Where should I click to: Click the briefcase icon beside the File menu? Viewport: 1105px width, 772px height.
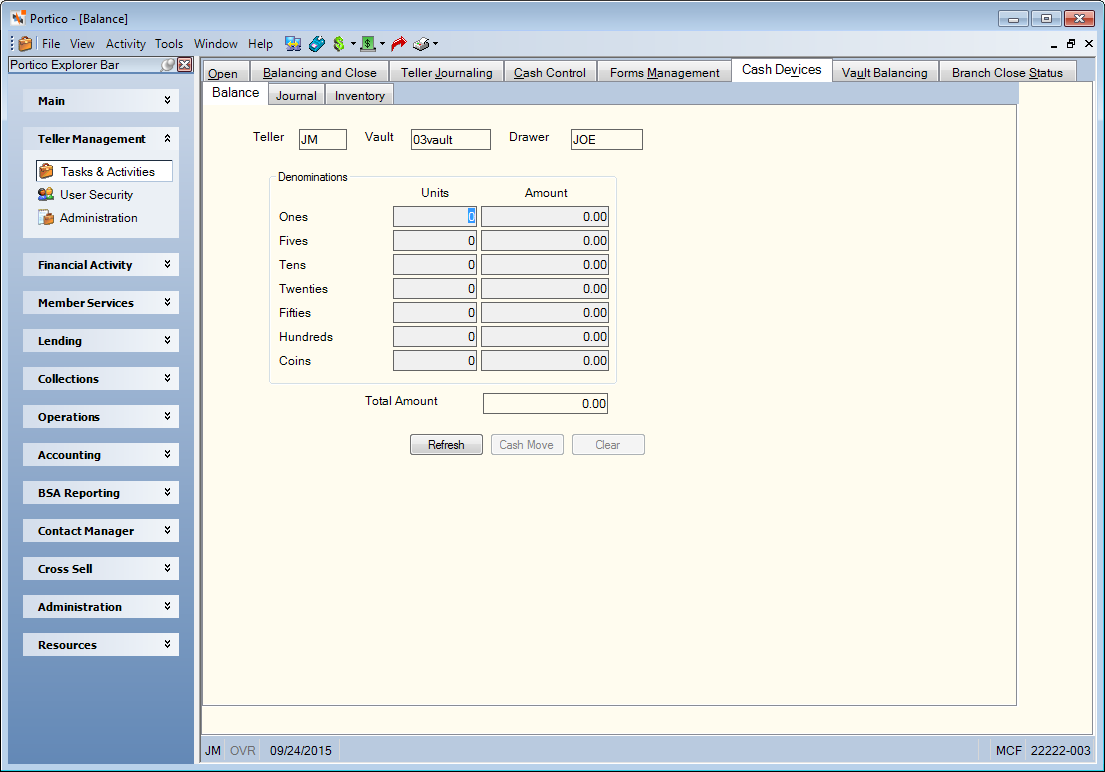pyautogui.click(x=25, y=44)
